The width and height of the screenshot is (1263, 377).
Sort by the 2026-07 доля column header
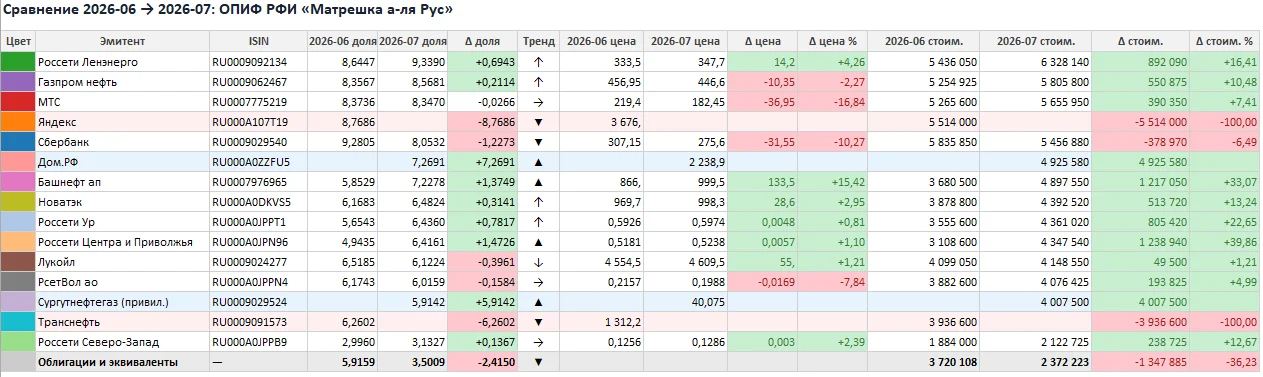(x=413, y=41)
